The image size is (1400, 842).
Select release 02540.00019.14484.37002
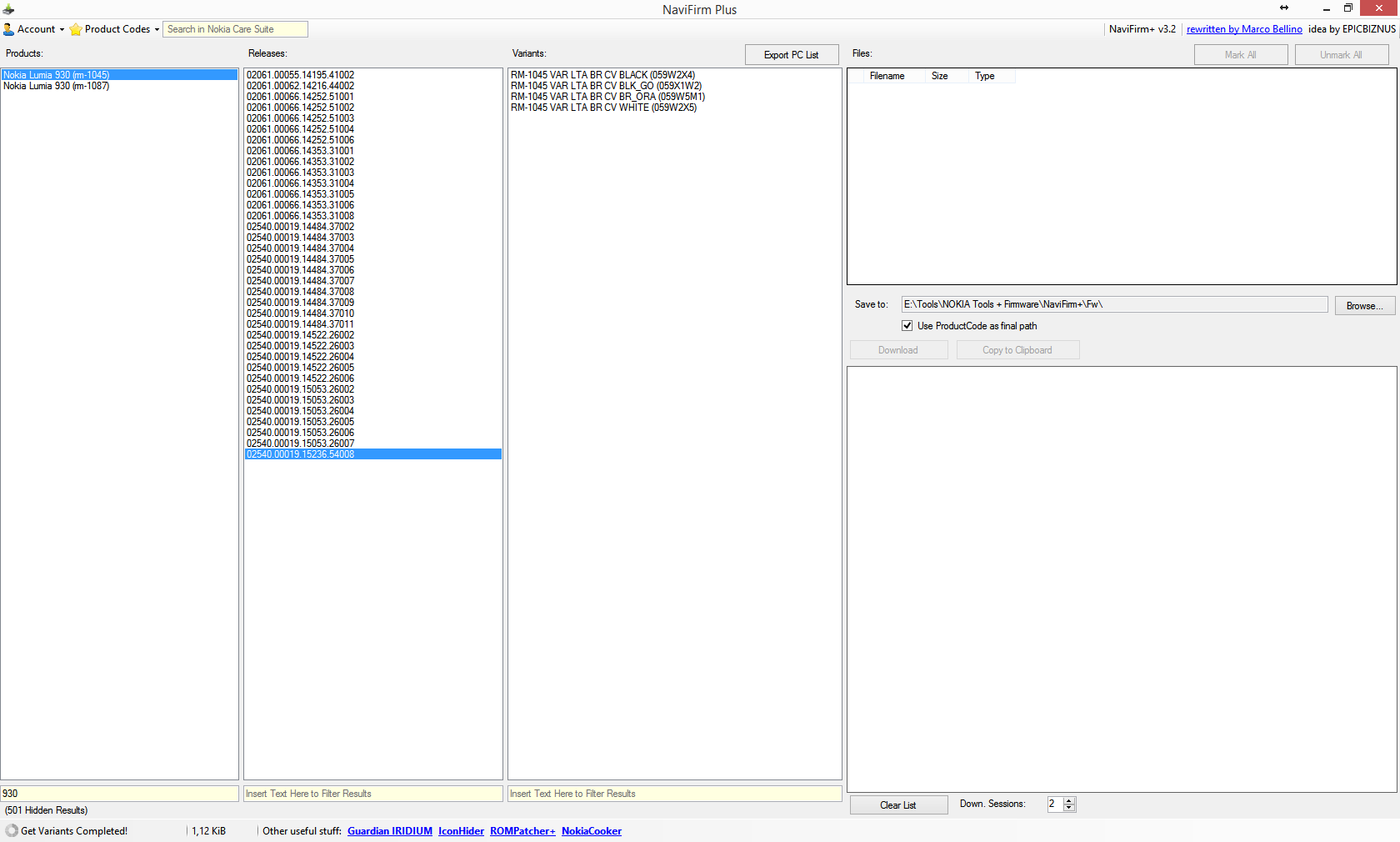click(372, 227)
